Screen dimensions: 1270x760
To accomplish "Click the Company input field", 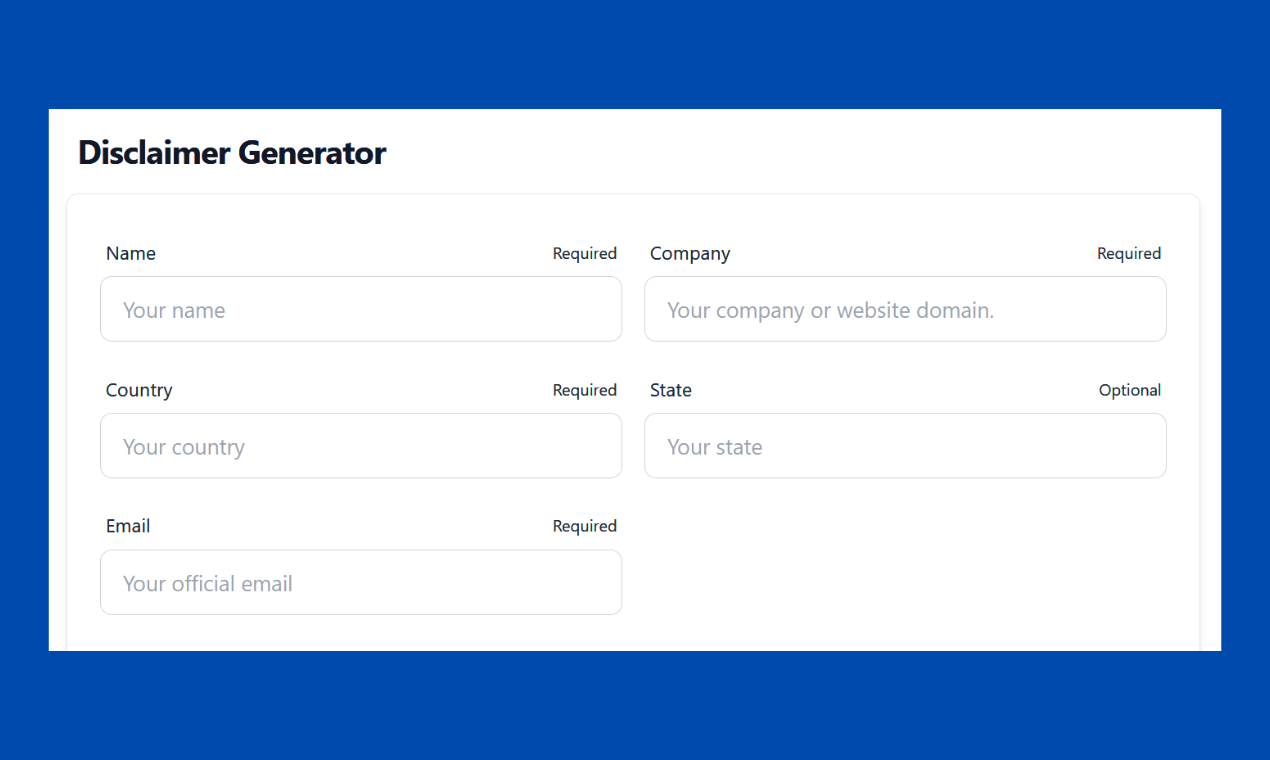I will (x=905, y=309).
